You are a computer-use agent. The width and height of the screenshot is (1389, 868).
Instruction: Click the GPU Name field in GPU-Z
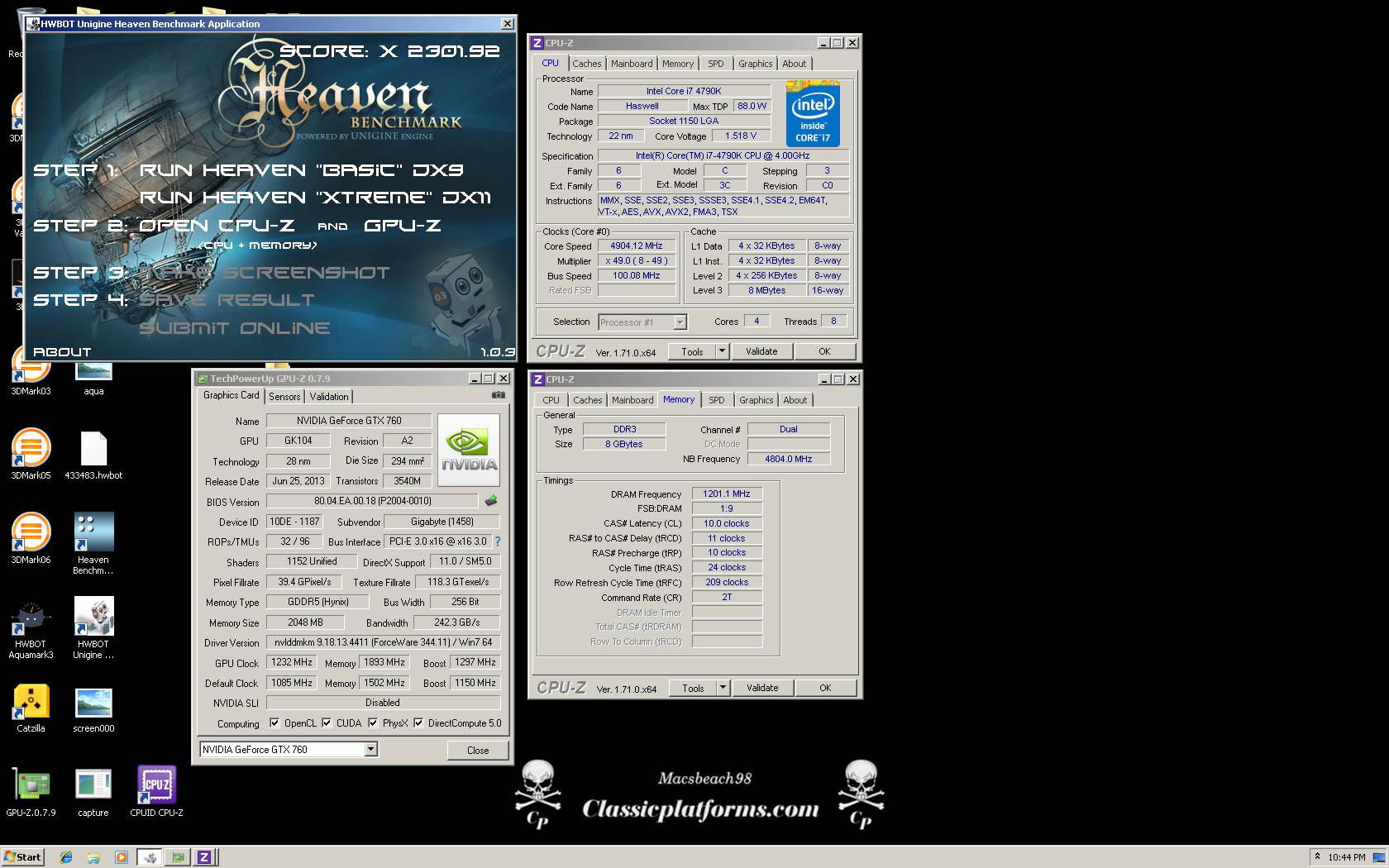pyautogui.click(x=348, y=421)
